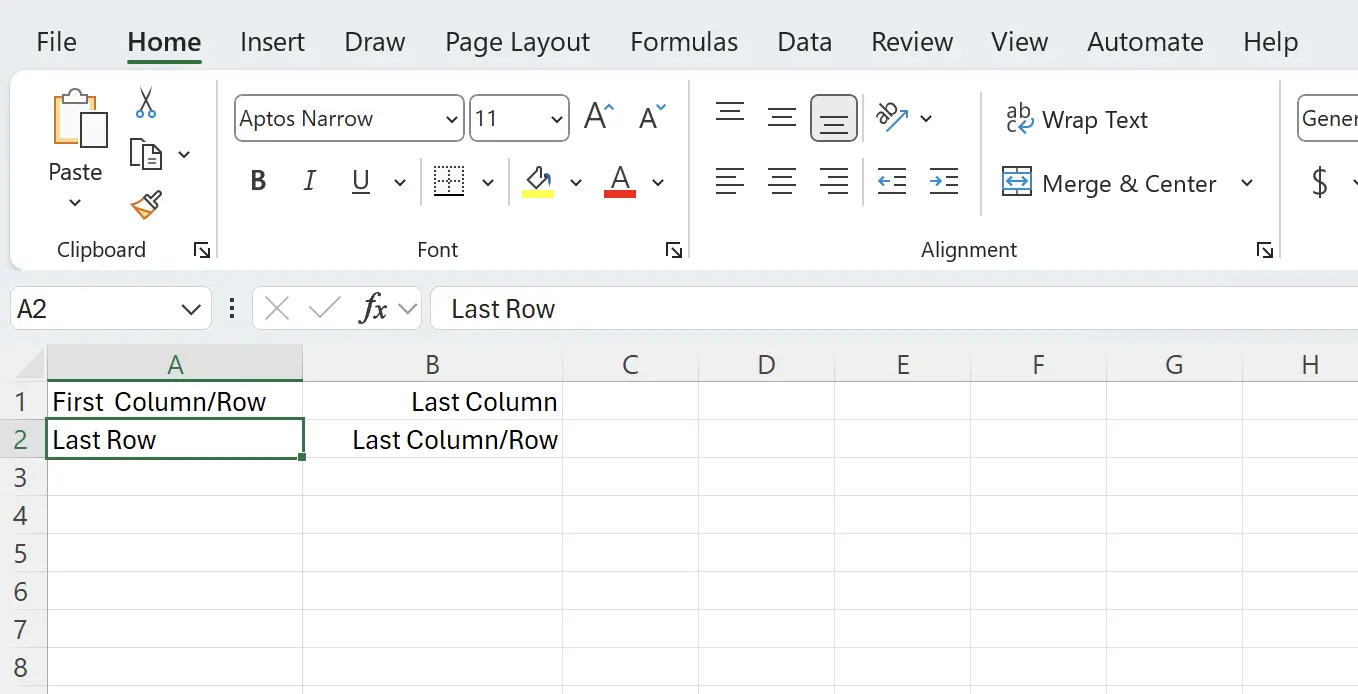Image resolution: width=1358 pixels, height=694 pixels.
Task: Expand the Merge & Center options
Action: point(1247,183)
